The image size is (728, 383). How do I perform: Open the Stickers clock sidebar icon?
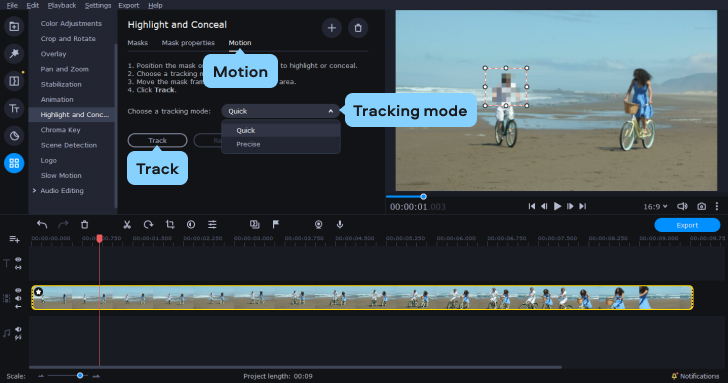14,136
